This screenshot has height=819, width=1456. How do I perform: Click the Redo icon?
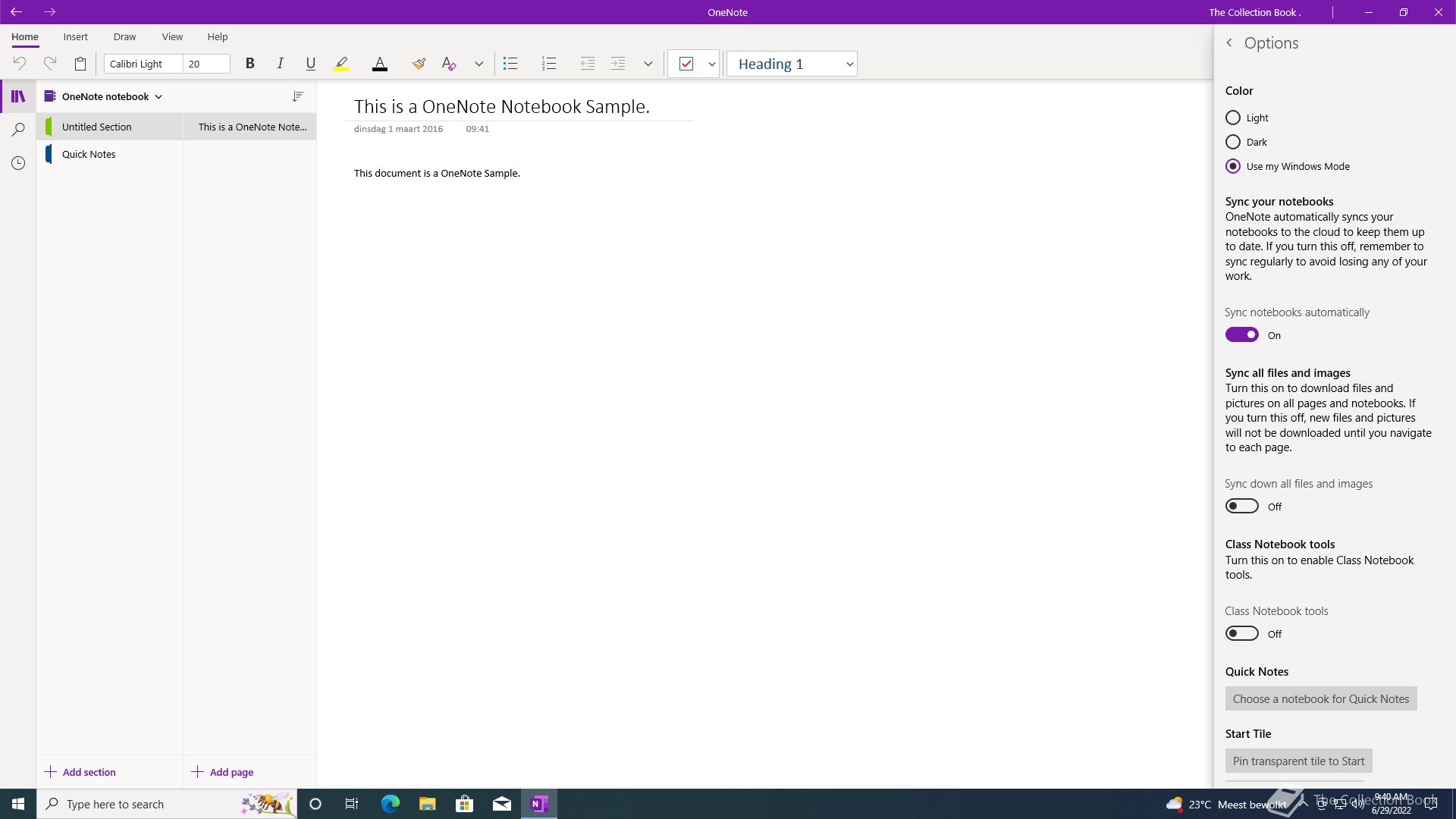(50, 64)
